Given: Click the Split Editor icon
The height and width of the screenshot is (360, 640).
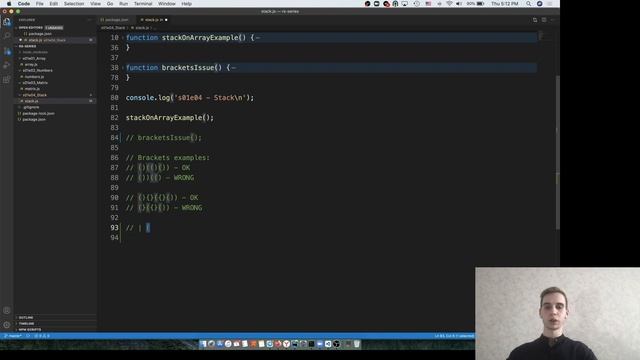Looking at the screenshot, I should 544,20.
